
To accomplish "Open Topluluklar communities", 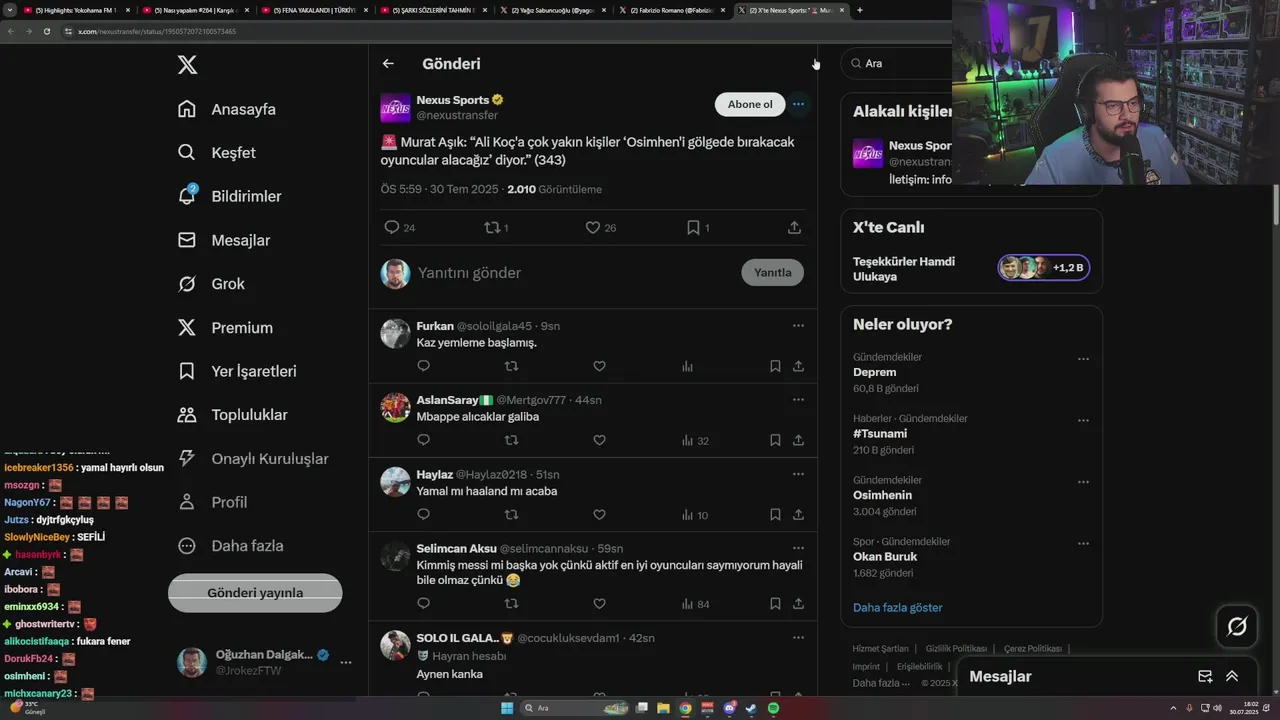I will 232,415.
